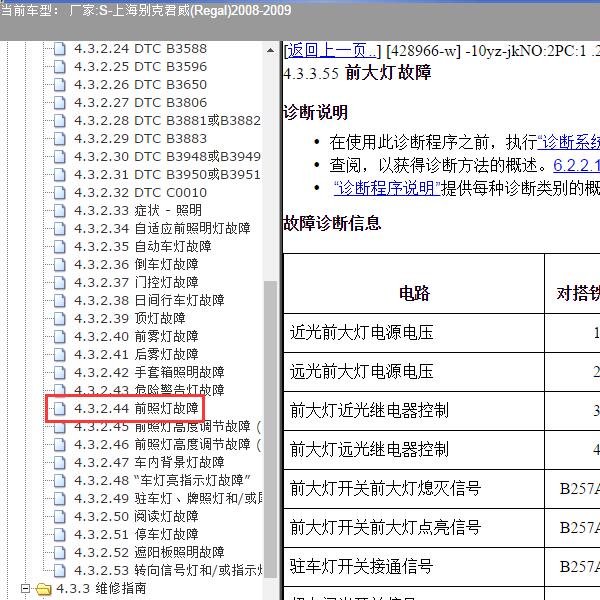
Task: Collapse the 4.3.3 维修指南 tree node
Action: 25,588
